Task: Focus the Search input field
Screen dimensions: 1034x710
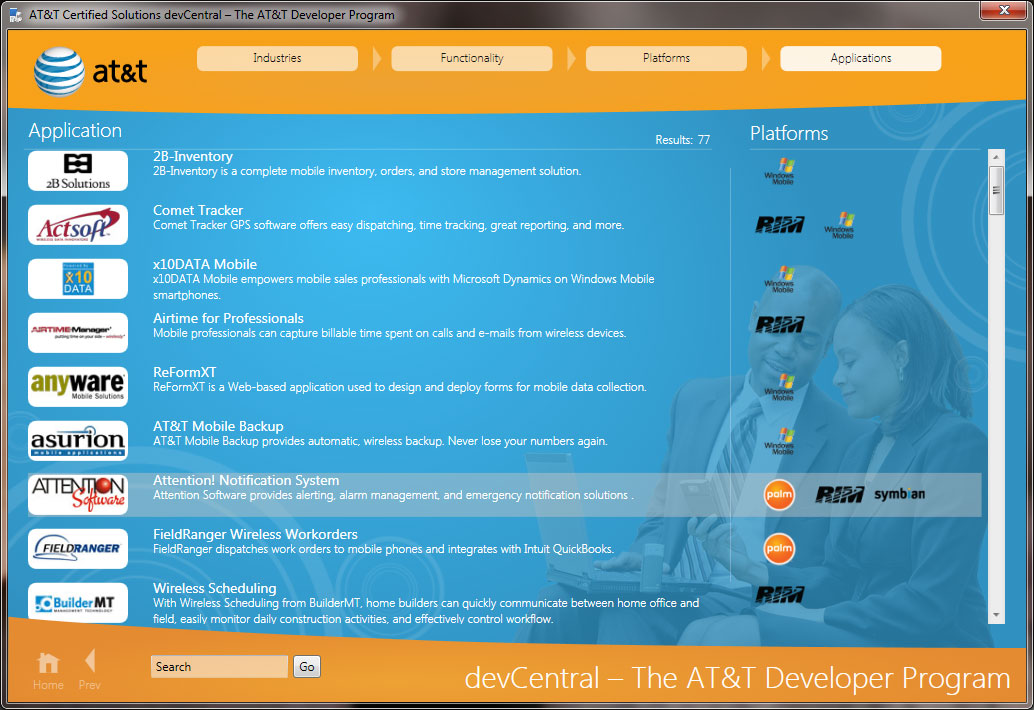Action: (219, 666)
